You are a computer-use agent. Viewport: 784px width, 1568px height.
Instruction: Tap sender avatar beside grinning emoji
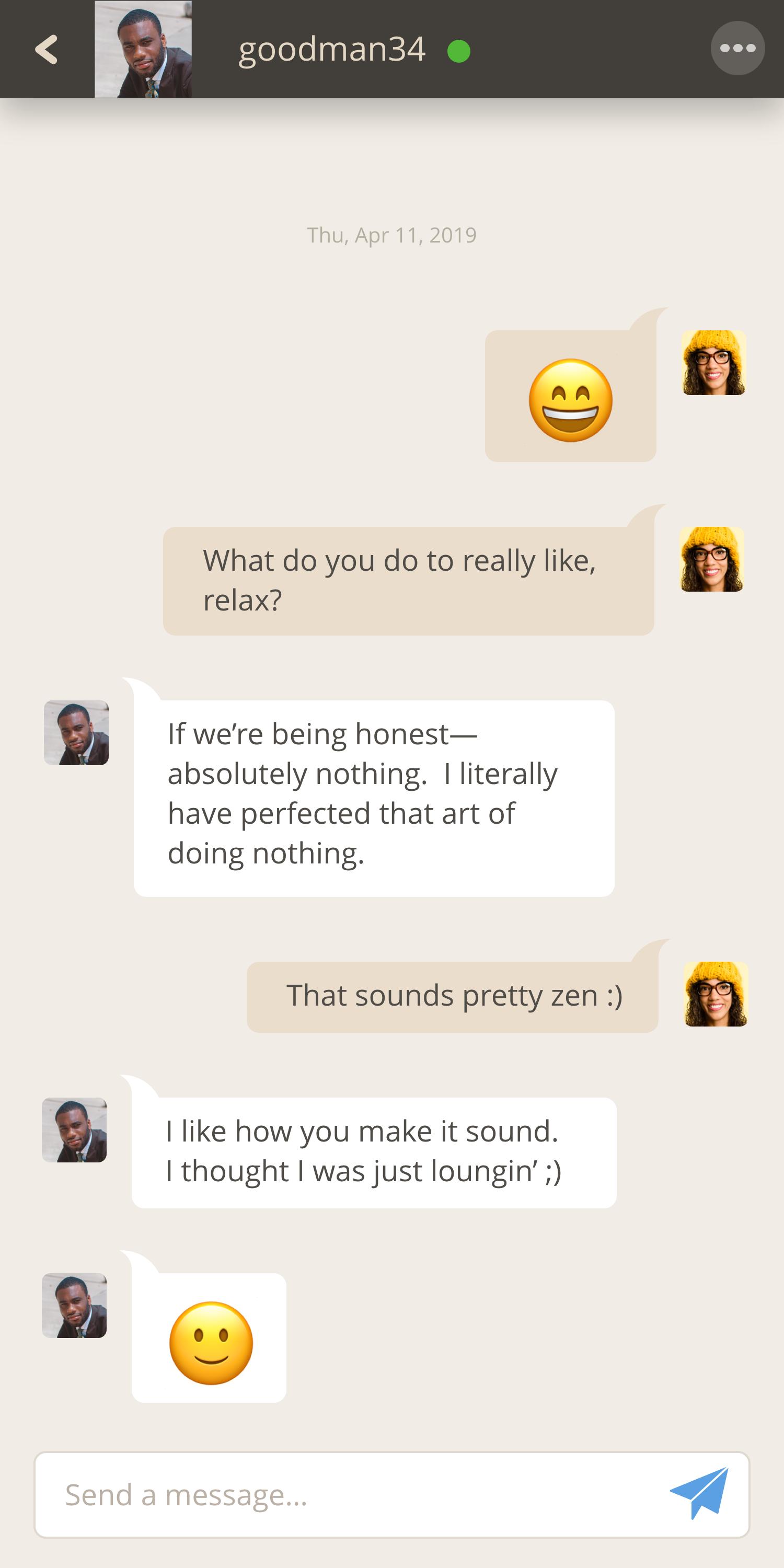pyautogui.click(x=713, y=363)
